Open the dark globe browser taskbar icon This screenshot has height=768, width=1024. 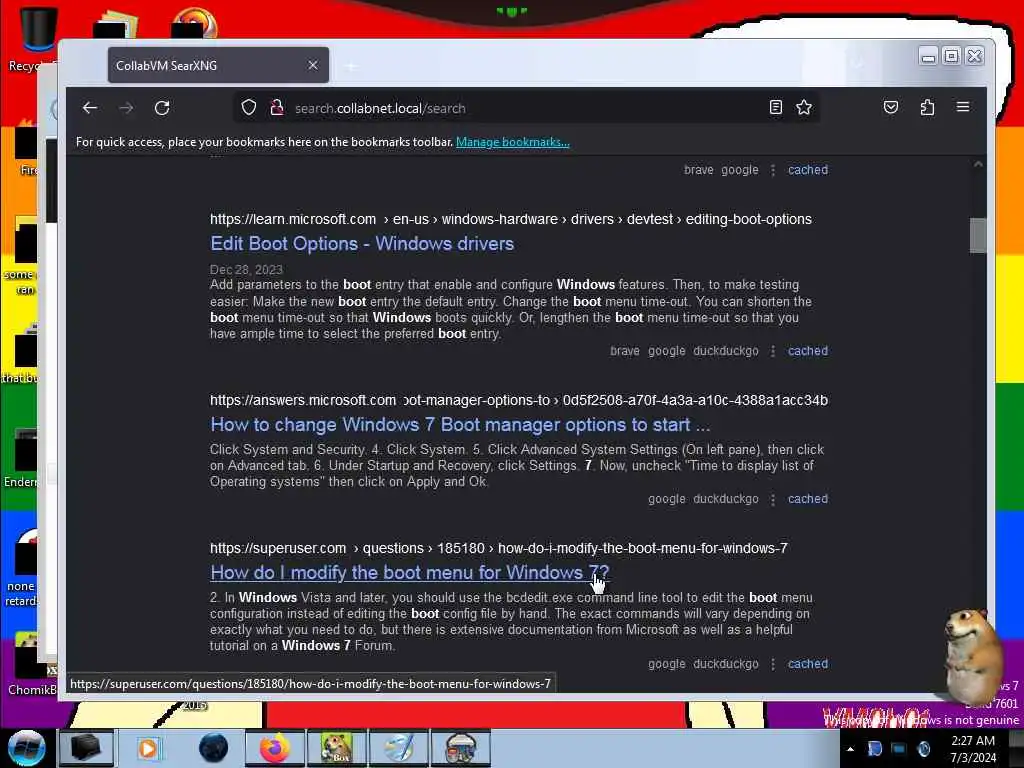coord(214,748)
